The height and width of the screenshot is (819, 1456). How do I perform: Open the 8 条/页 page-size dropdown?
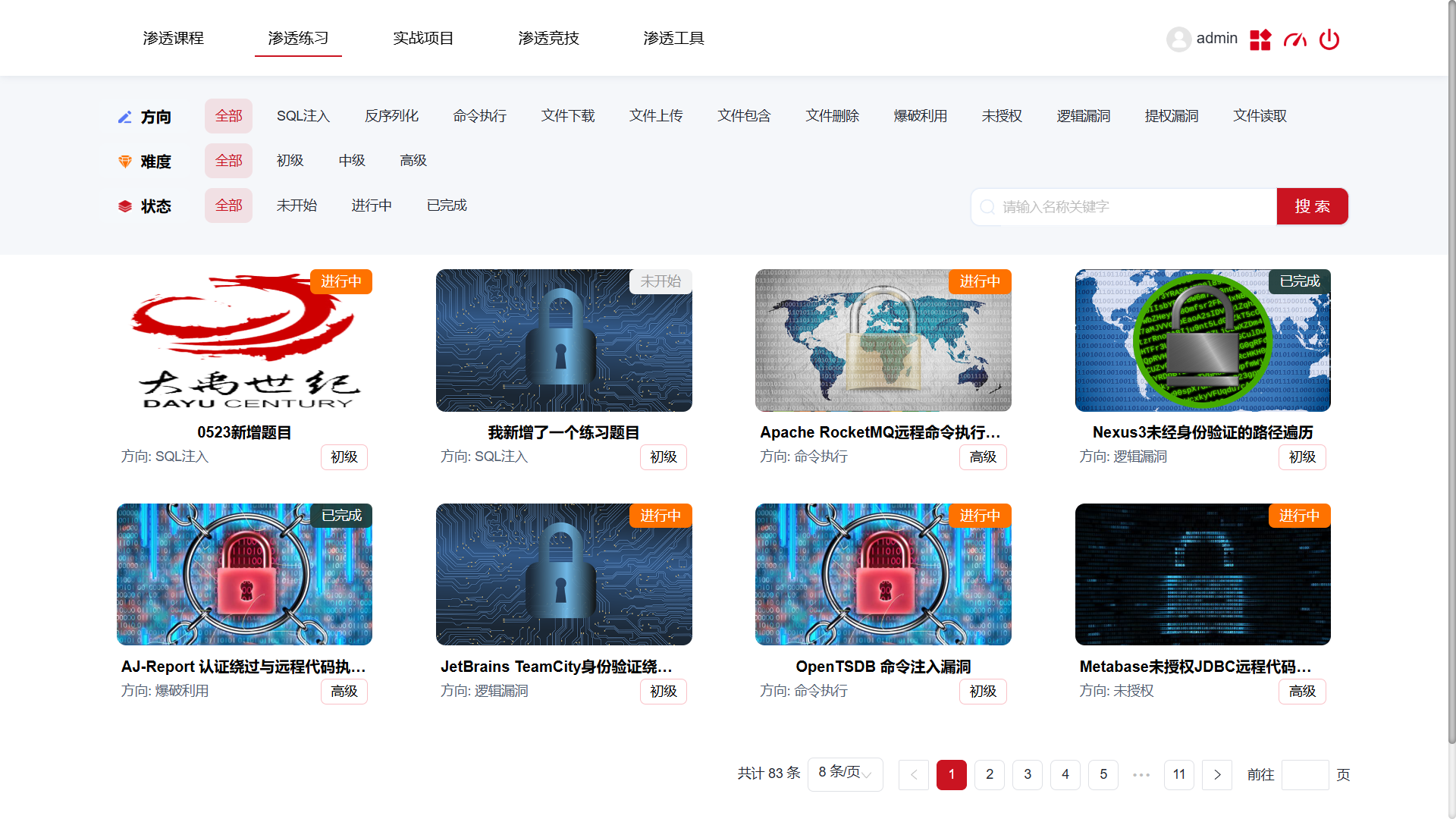click(x=845, y=774)
